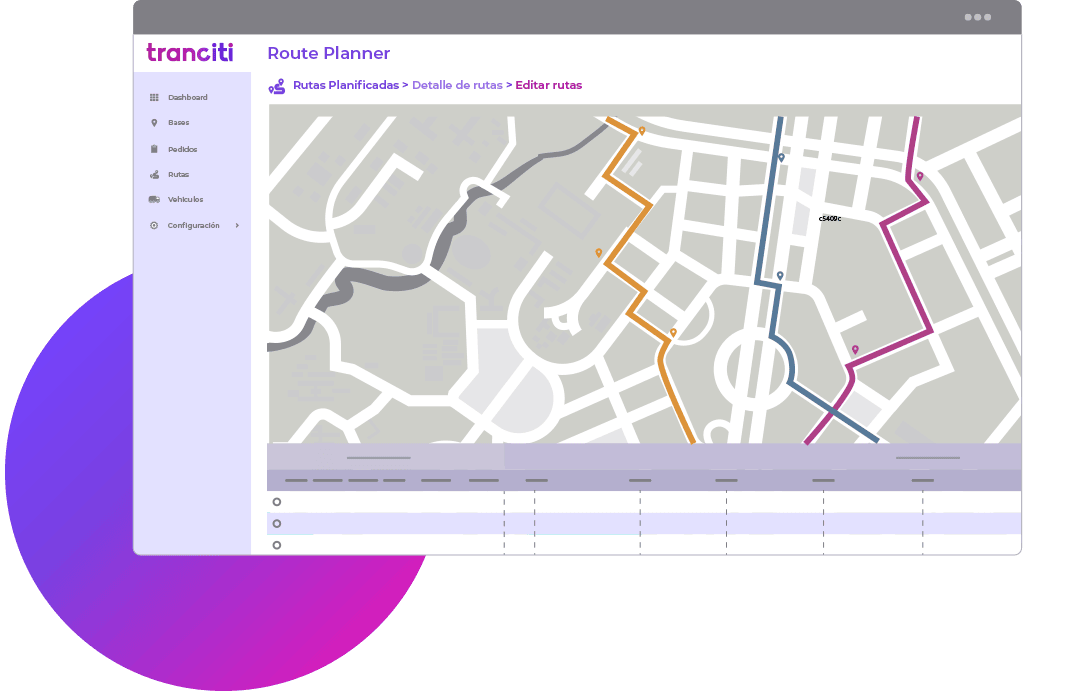
Task: Open the Rutas menu item
Action: (178, 175)
